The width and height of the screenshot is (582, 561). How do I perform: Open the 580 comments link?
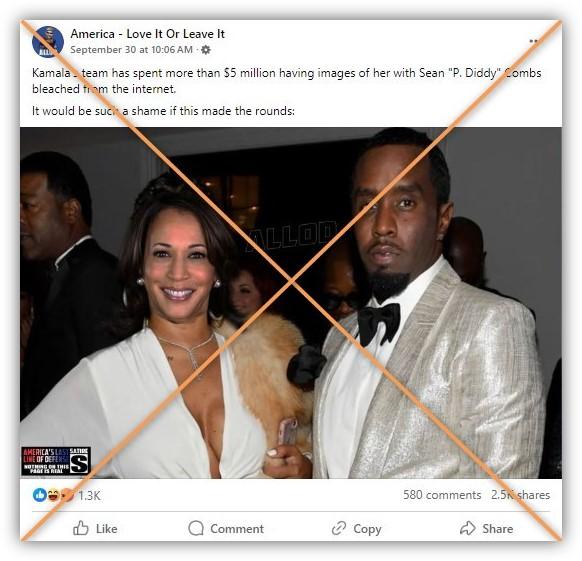tap(442, 495)
